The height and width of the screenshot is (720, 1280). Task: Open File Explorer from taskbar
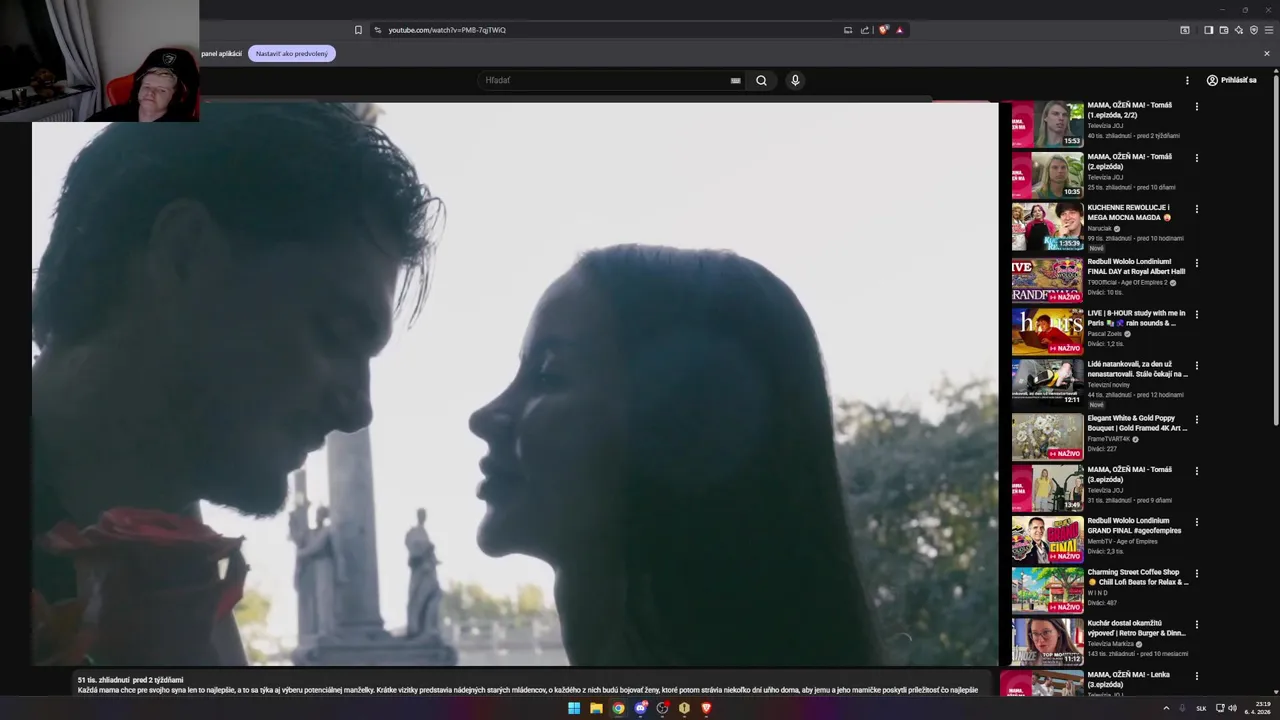click(596, 708)
